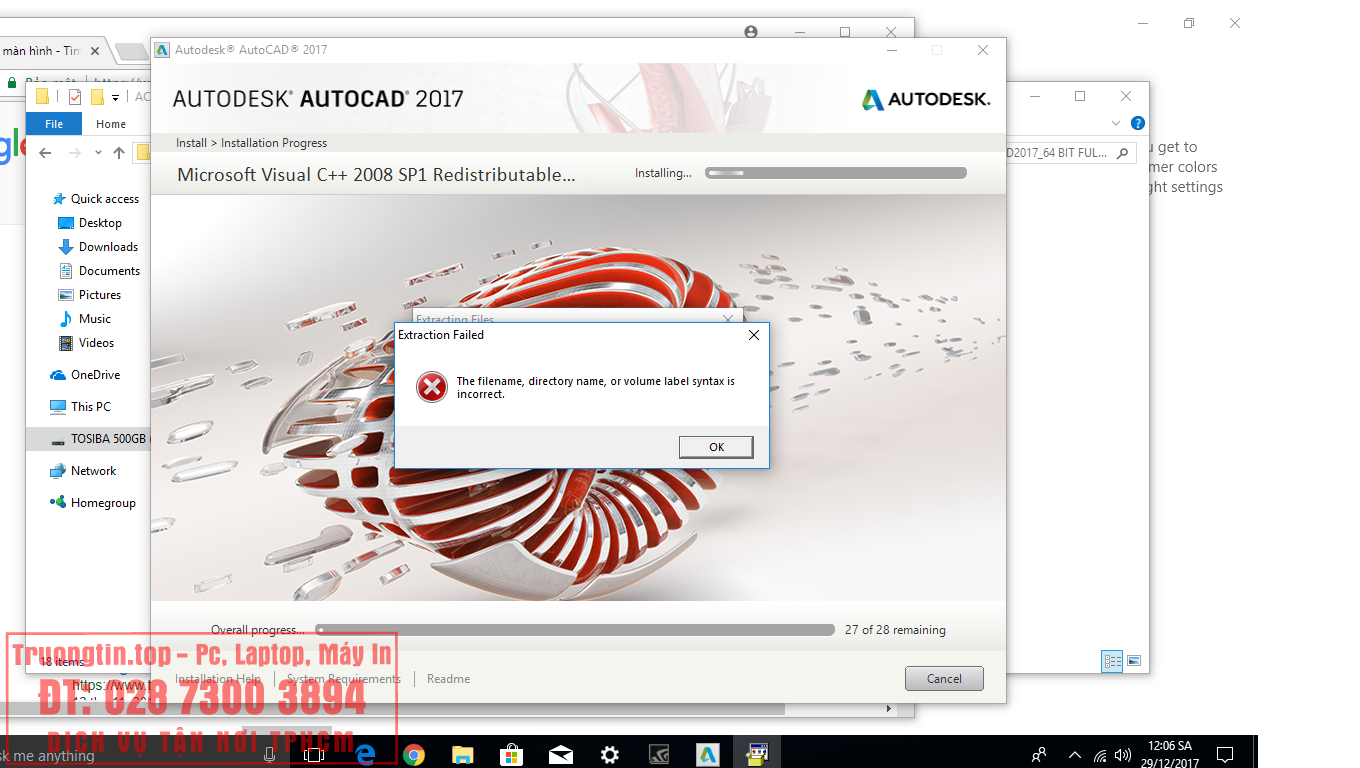Launch Microsoft Edge from taskbar
The image size is (1360, 768).
click(364, 754)
